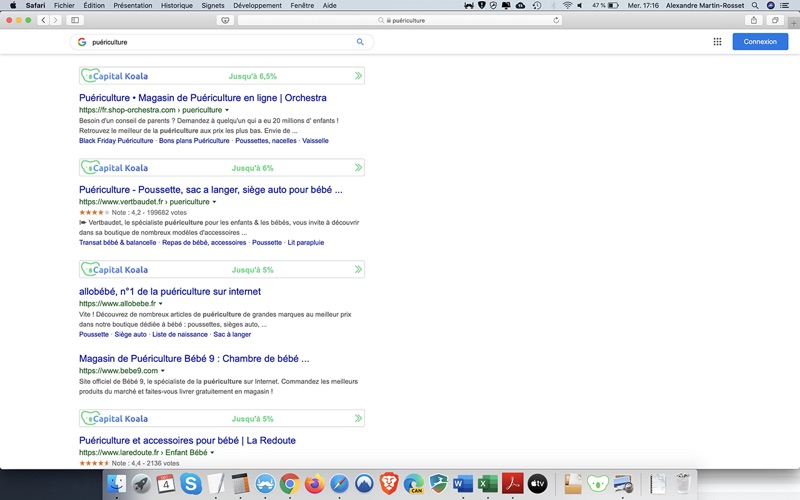Expand dropdown arrow beside laredoute.fr URL
The height and width of the screenshot is (500, 800).
pos(212,453)
